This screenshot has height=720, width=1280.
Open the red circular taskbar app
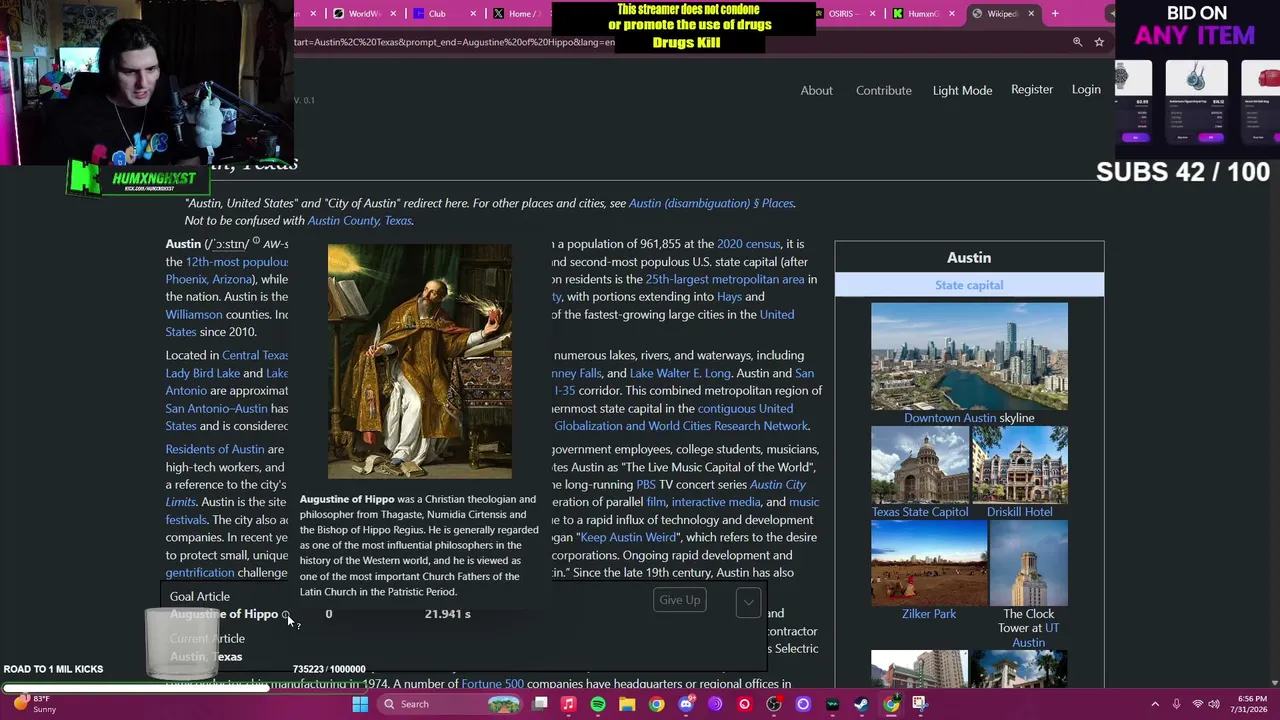pyautogui.click(x=744, y=704)
